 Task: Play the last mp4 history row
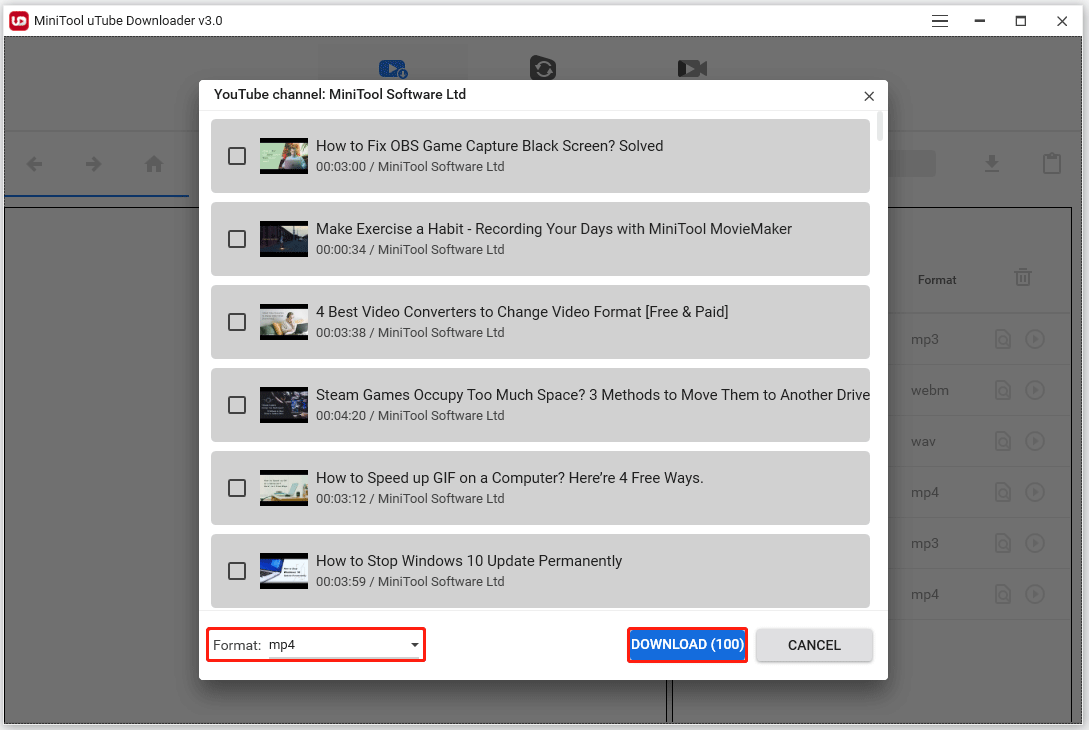coord(1035,595)
